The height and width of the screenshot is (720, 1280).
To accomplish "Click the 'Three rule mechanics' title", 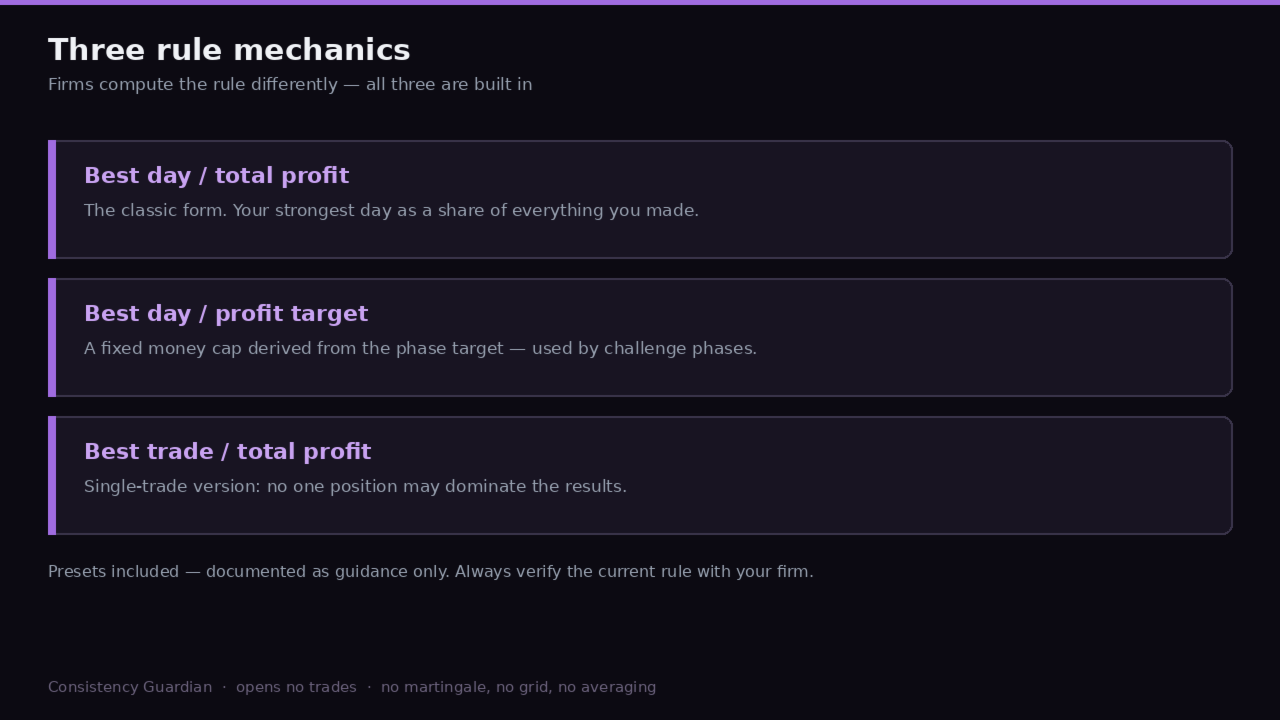I will [229, 50].
